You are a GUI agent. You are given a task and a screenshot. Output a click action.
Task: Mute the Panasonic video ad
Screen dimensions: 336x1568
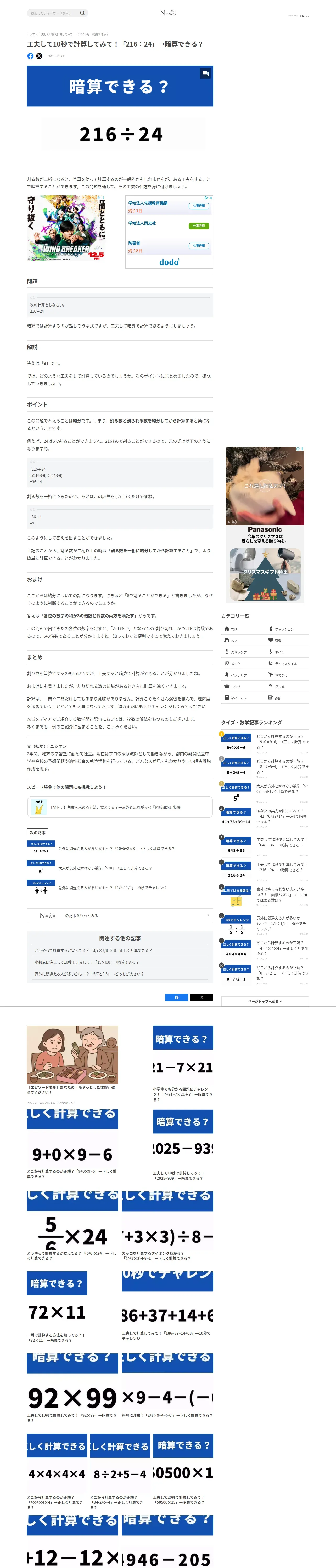(x=235, y=522)
